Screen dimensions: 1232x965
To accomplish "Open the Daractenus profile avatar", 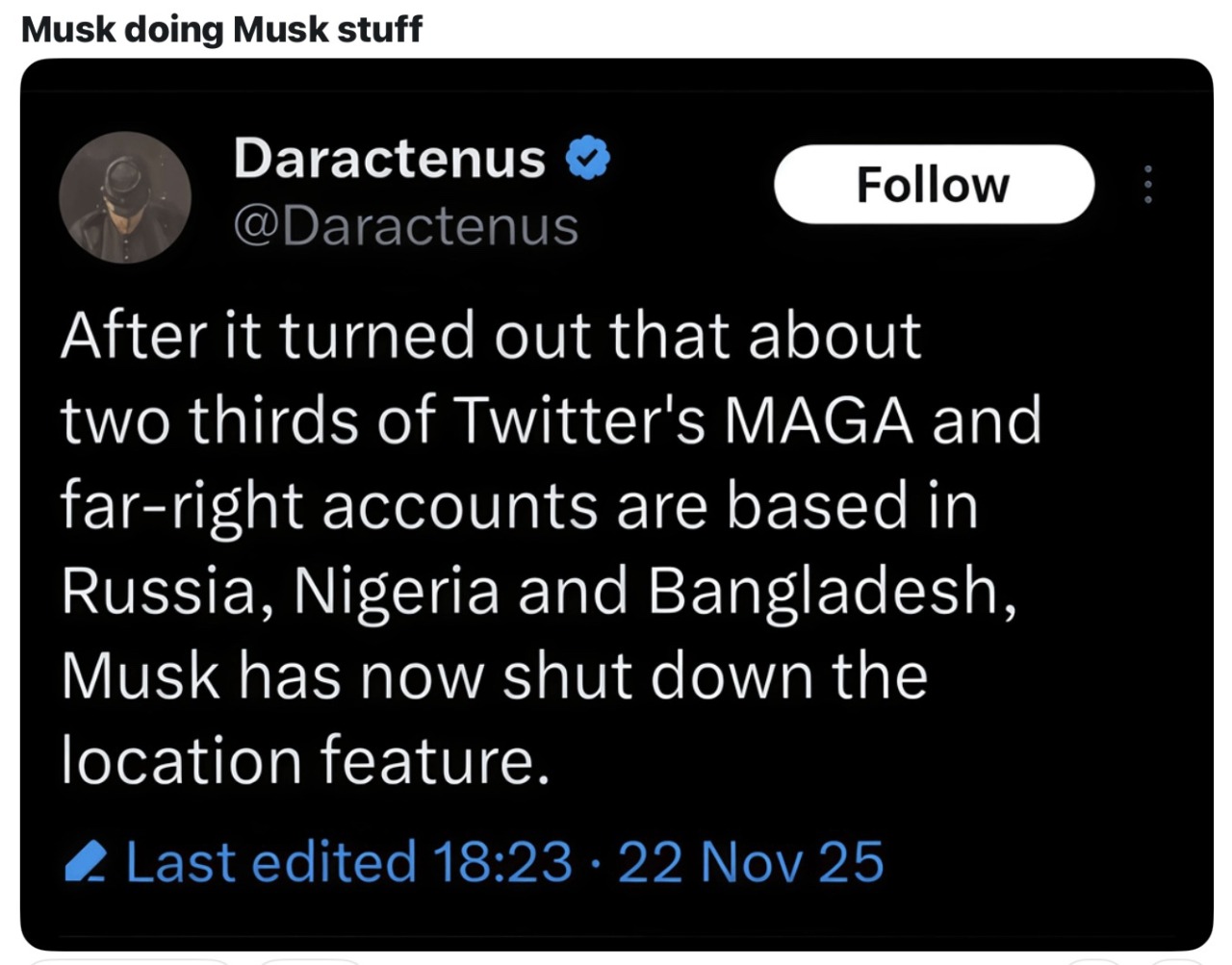I will [x=125, y=197].
